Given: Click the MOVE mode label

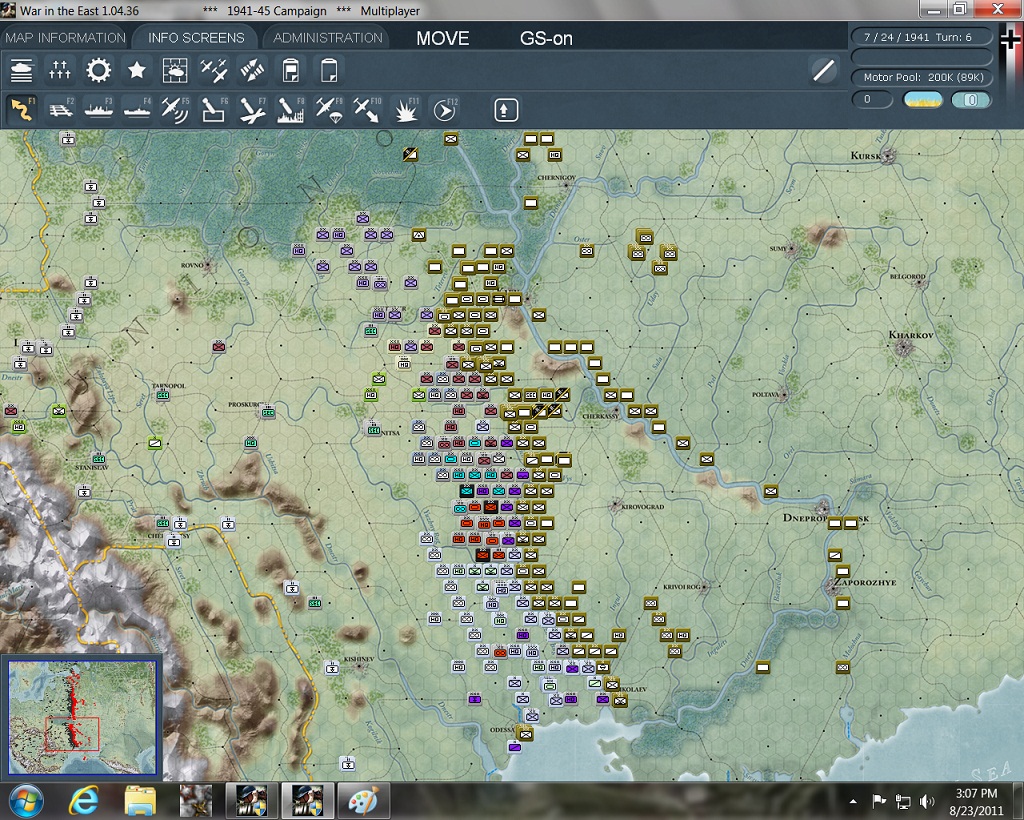Looking at the screenshot, I should [x=443, y=39].
